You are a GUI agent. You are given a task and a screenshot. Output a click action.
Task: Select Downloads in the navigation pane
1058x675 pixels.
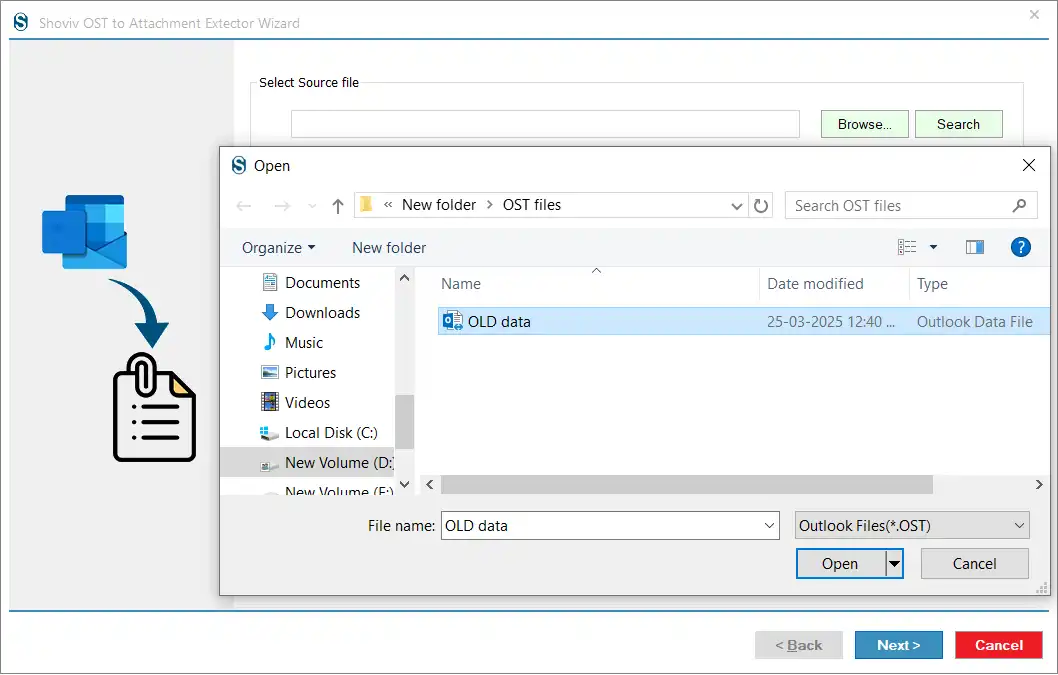click(x=323, y=313)
